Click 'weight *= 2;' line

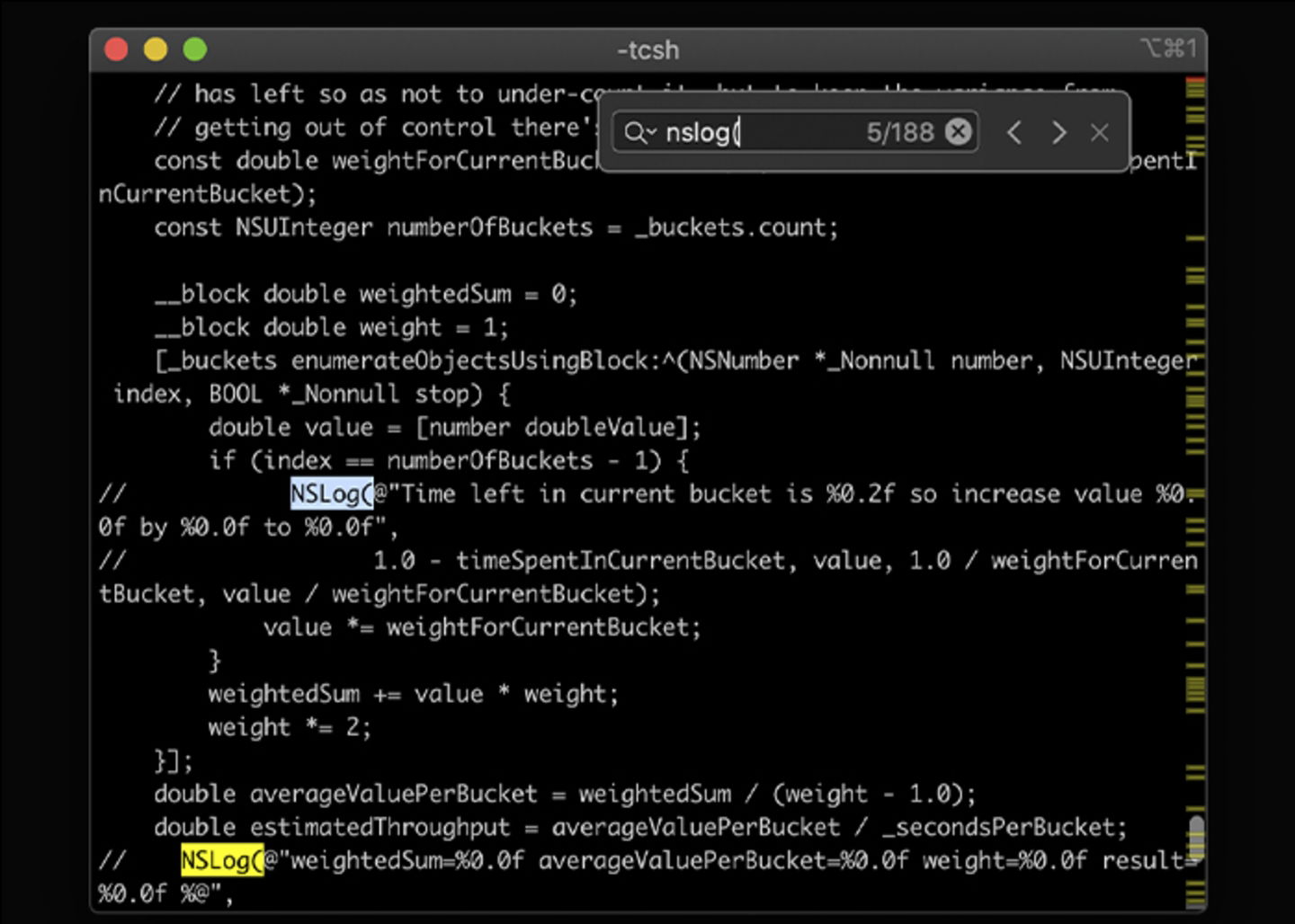(290, 726)
